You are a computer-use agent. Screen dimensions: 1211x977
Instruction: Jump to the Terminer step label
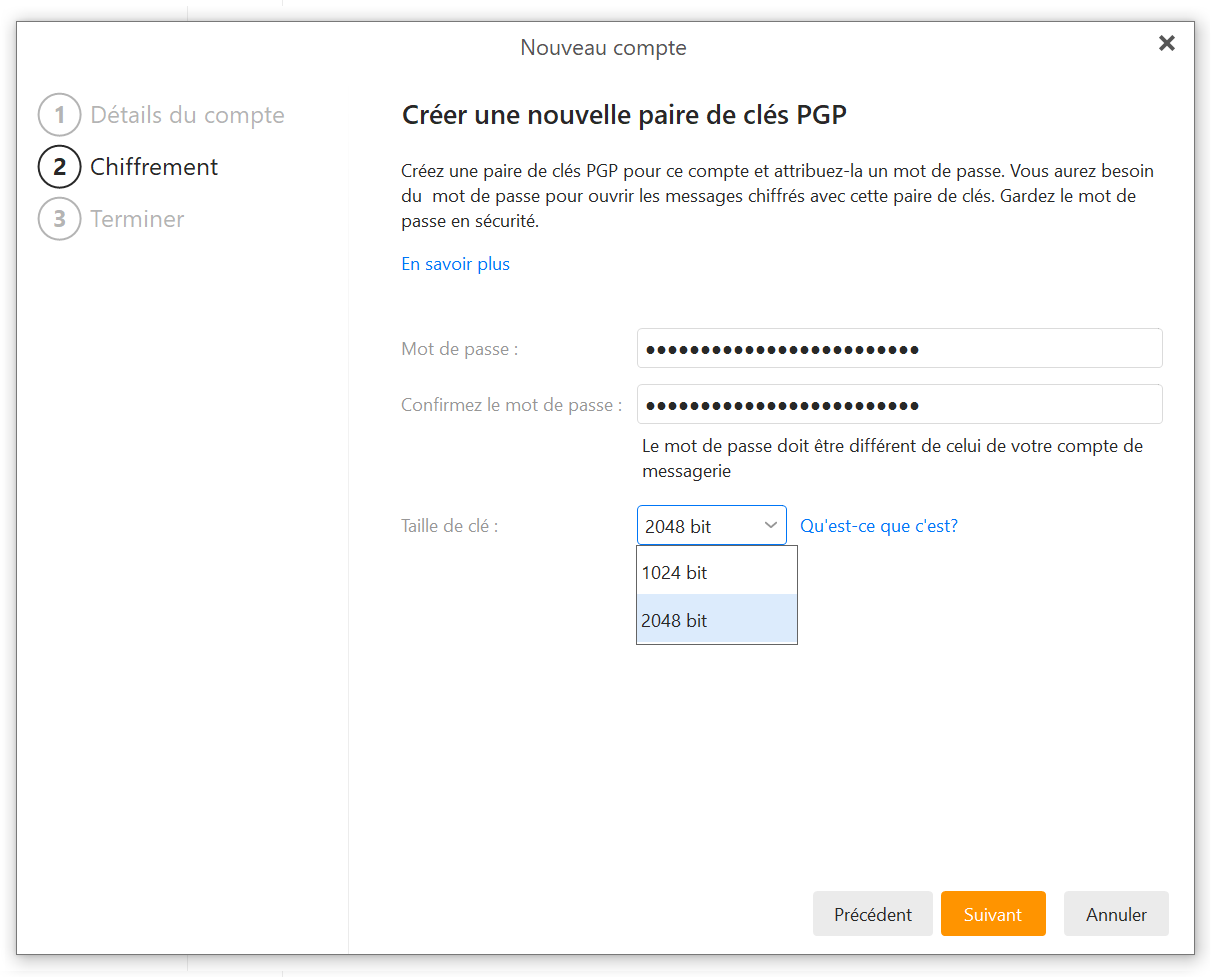click(x=137, y=219)
